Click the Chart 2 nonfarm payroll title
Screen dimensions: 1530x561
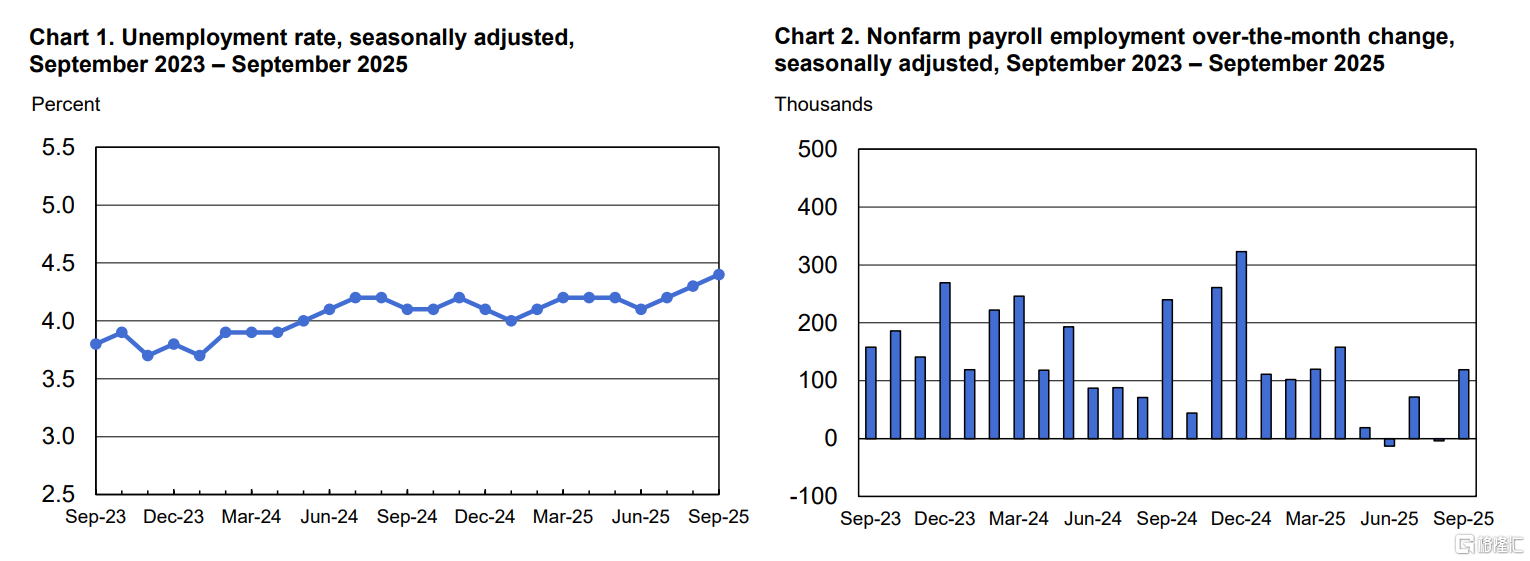(1113, 51)
